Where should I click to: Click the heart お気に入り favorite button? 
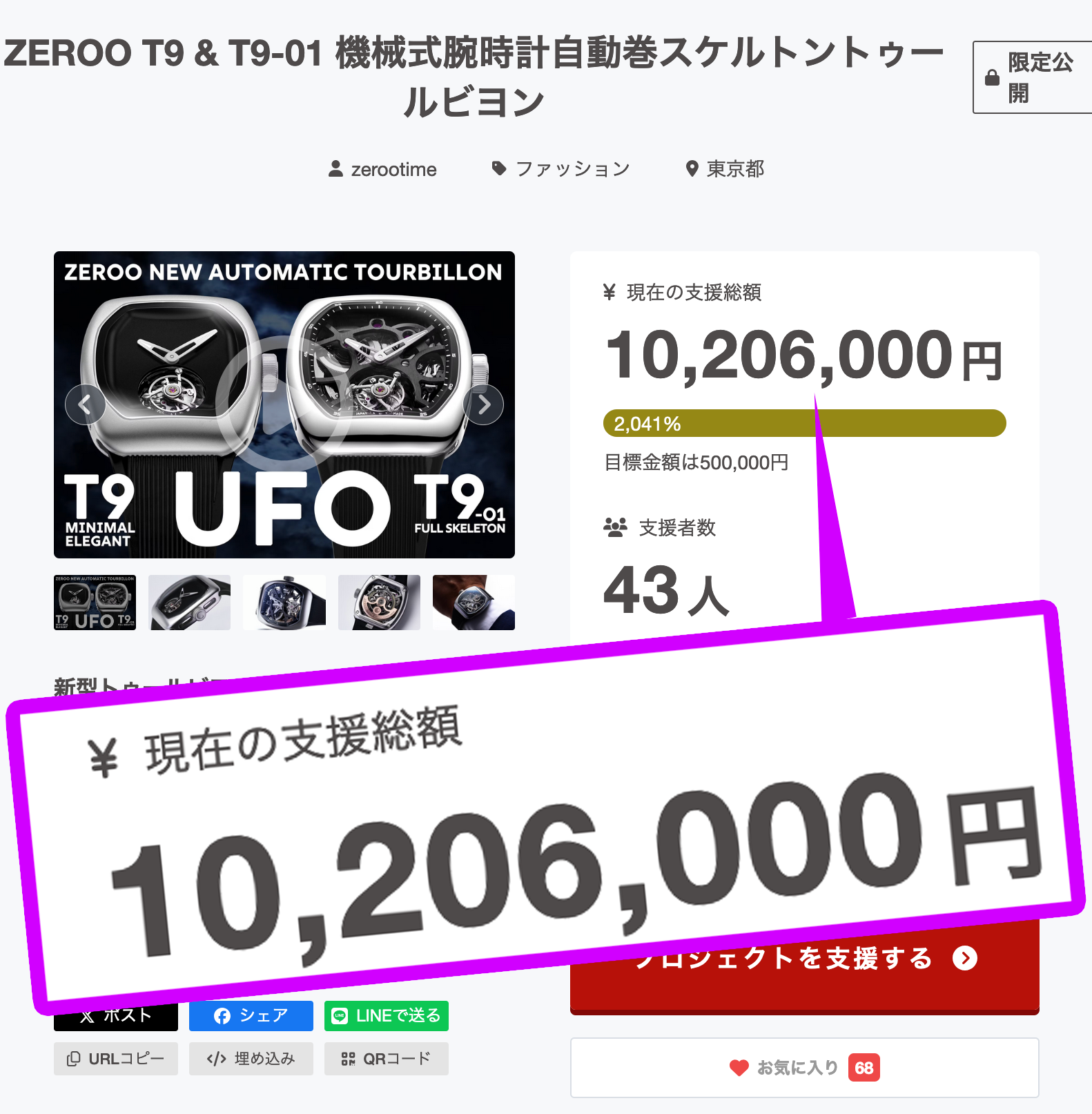coord(805,1068)
